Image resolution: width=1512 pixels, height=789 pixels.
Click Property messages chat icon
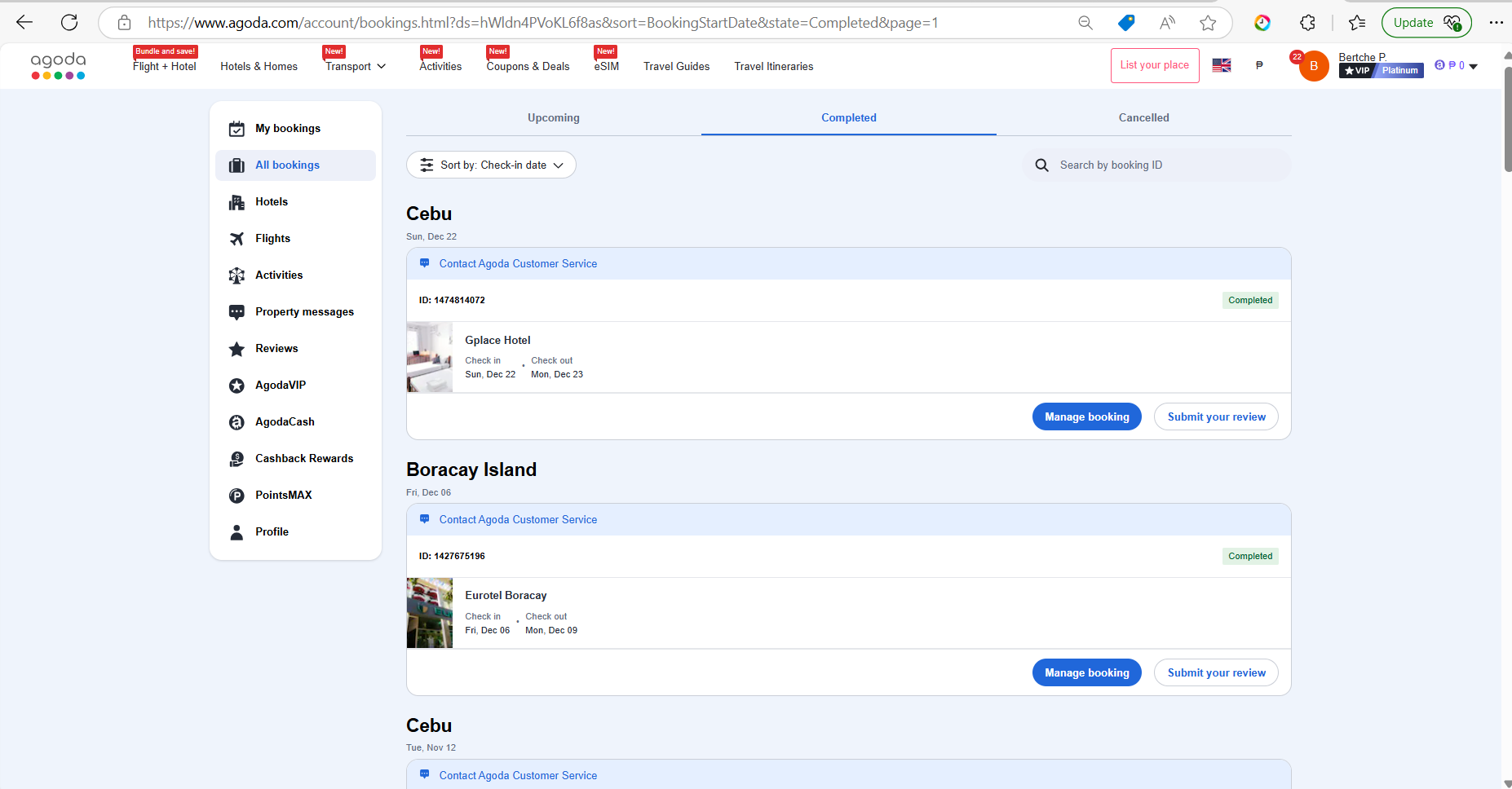click(237, 312)
